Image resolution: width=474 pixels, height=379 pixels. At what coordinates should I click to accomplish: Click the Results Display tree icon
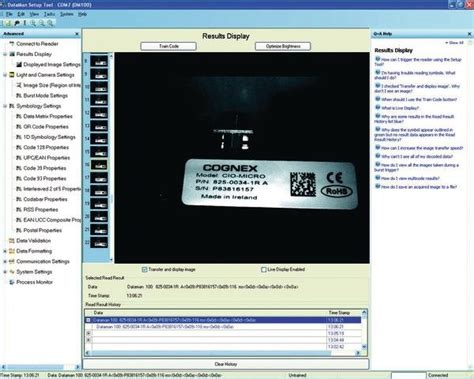[12, 54]
